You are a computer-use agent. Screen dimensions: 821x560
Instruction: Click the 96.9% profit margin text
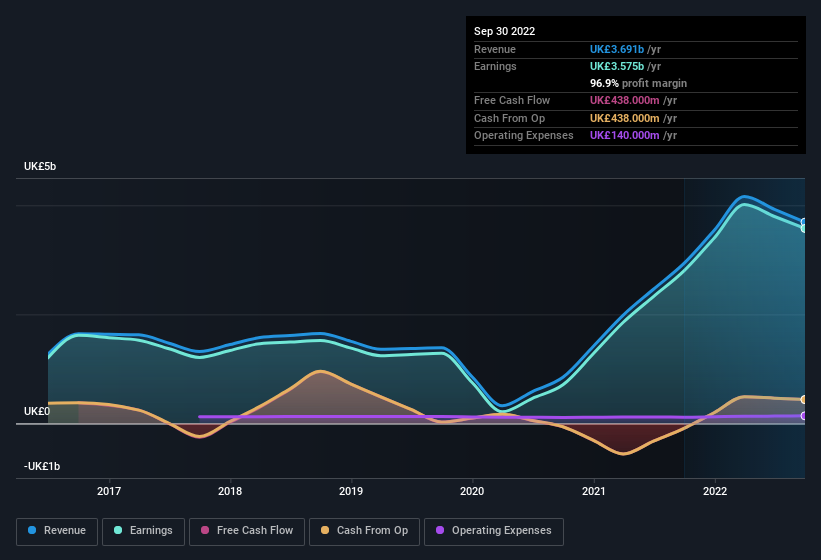638,83
